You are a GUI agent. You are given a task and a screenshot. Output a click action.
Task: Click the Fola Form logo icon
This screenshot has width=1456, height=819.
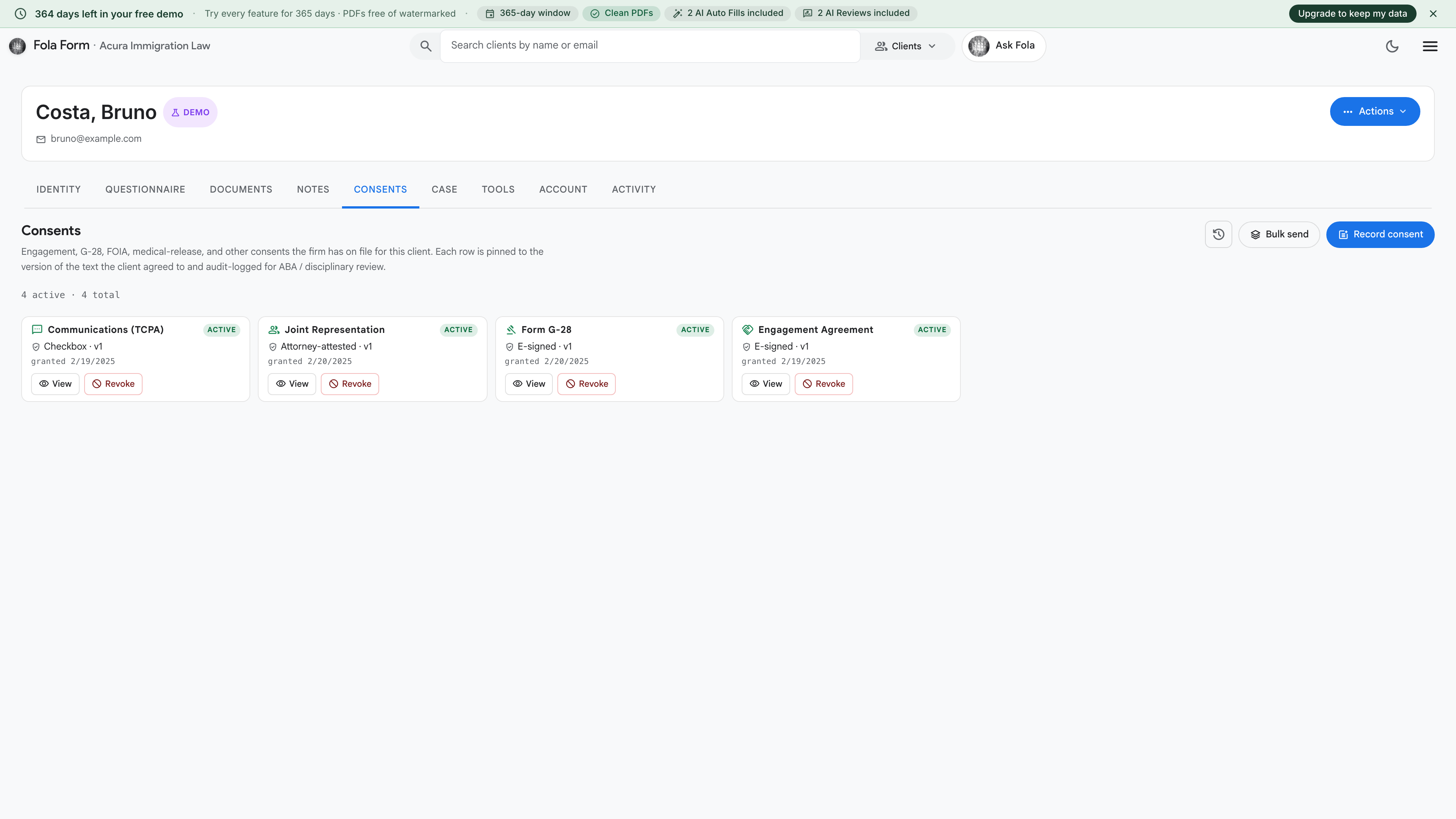click(x=17, y=46)
